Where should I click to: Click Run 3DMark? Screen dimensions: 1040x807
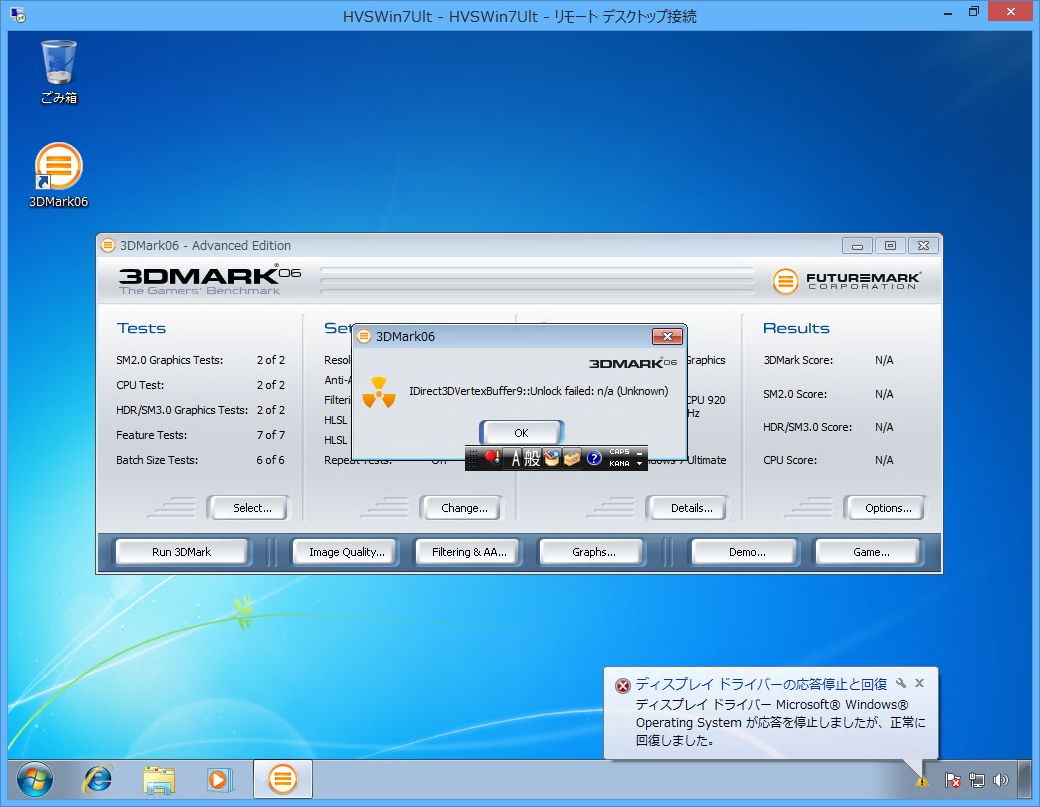[x=182, y=552]
